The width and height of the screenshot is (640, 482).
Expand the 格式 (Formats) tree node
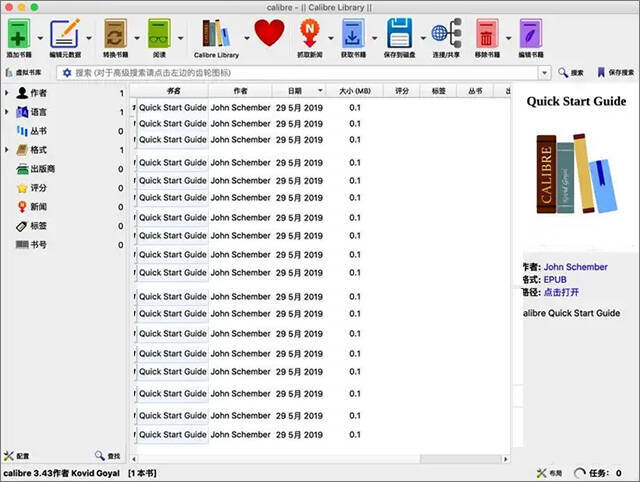pyautogui.click(x=7, y=150)
